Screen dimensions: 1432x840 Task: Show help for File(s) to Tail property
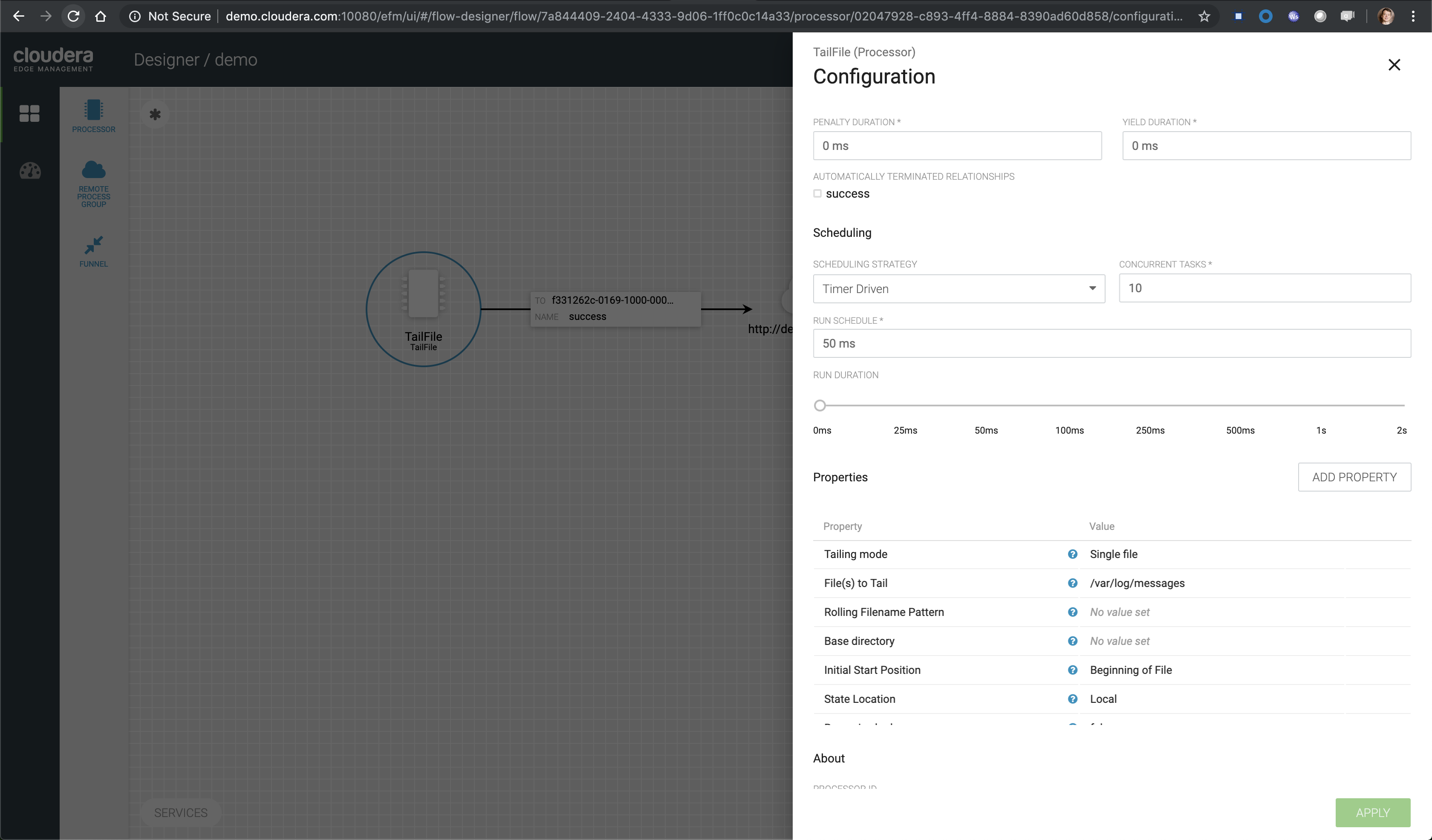[x=1072, y=583]
